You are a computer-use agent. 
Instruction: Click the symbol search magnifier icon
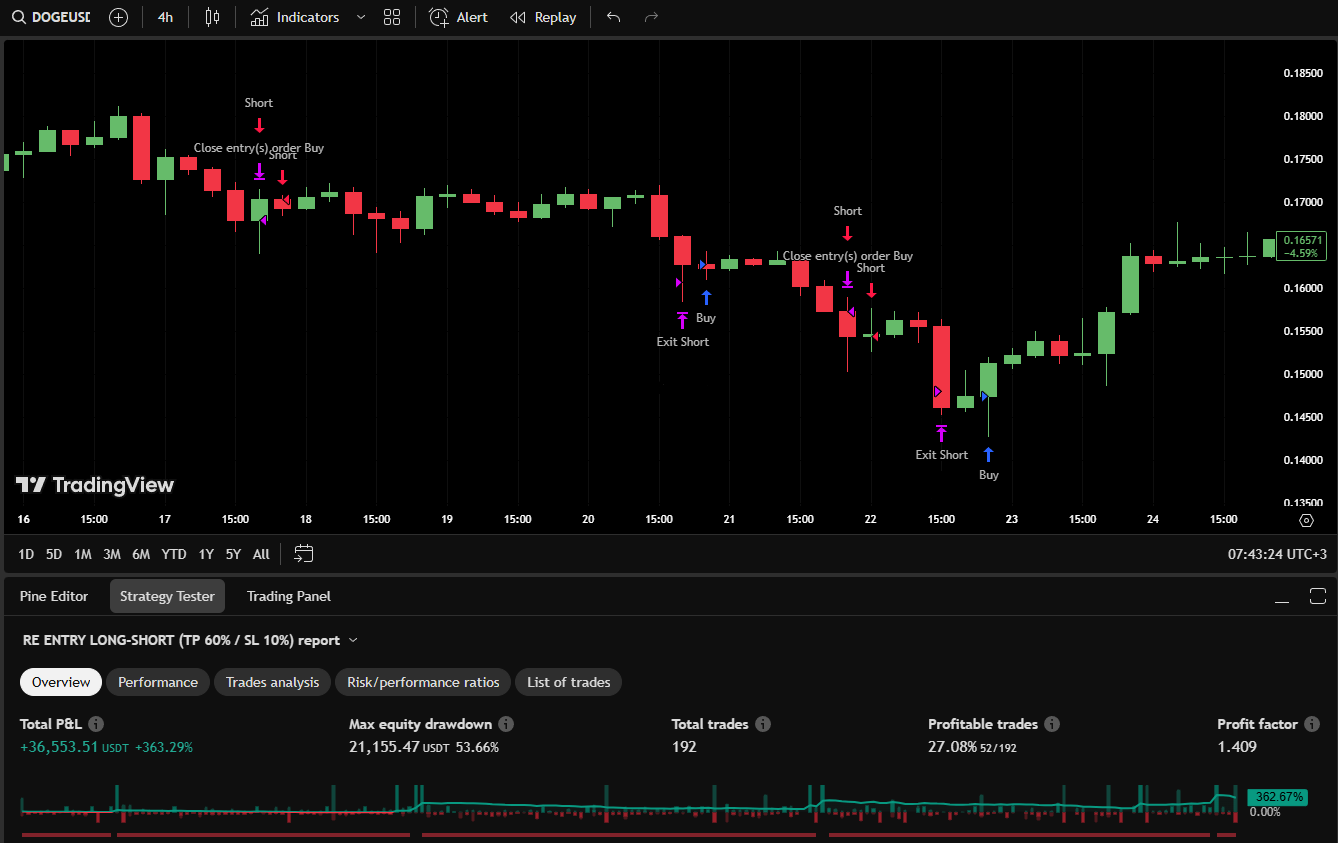coord(19,17)
